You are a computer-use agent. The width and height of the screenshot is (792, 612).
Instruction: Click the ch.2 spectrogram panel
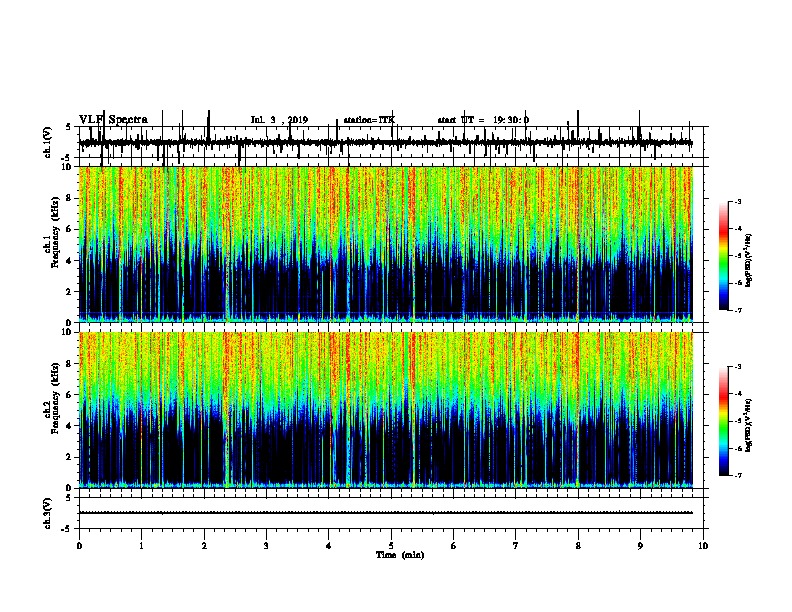[x=386, y=410]
